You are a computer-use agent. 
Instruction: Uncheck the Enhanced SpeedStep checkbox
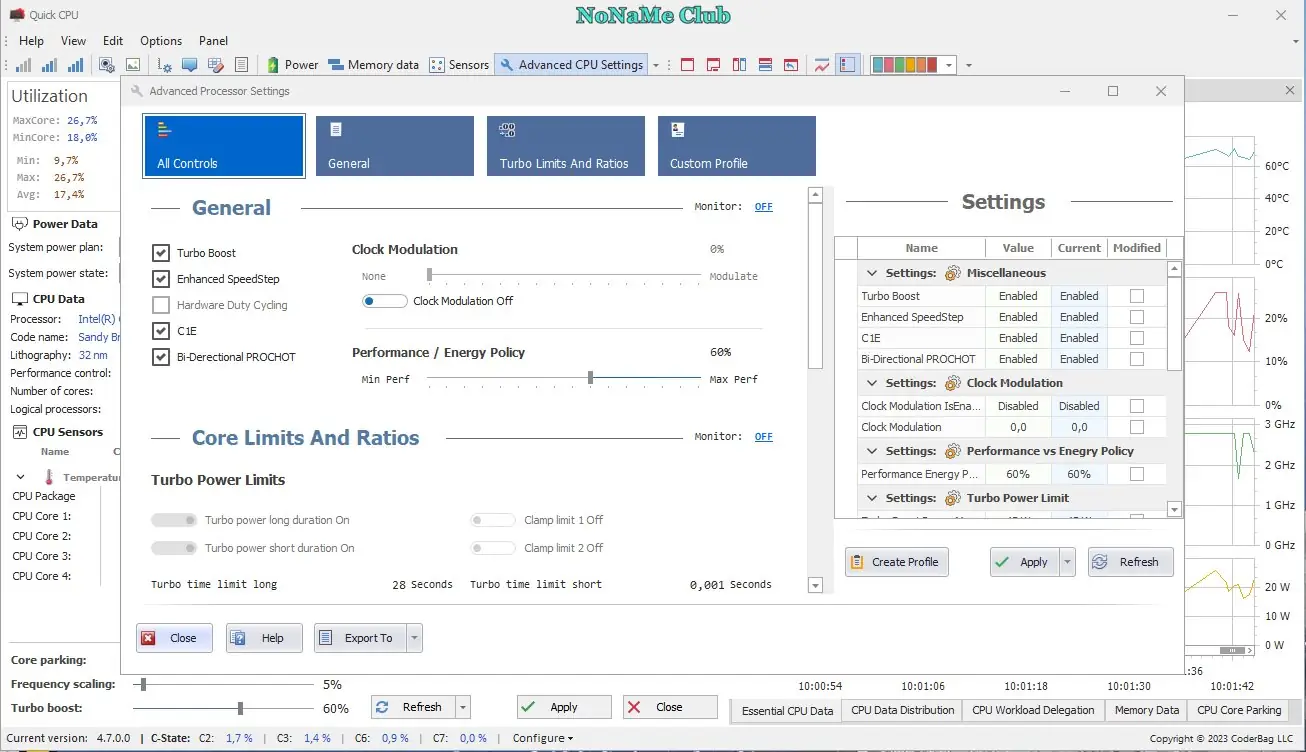pos(160,279)
